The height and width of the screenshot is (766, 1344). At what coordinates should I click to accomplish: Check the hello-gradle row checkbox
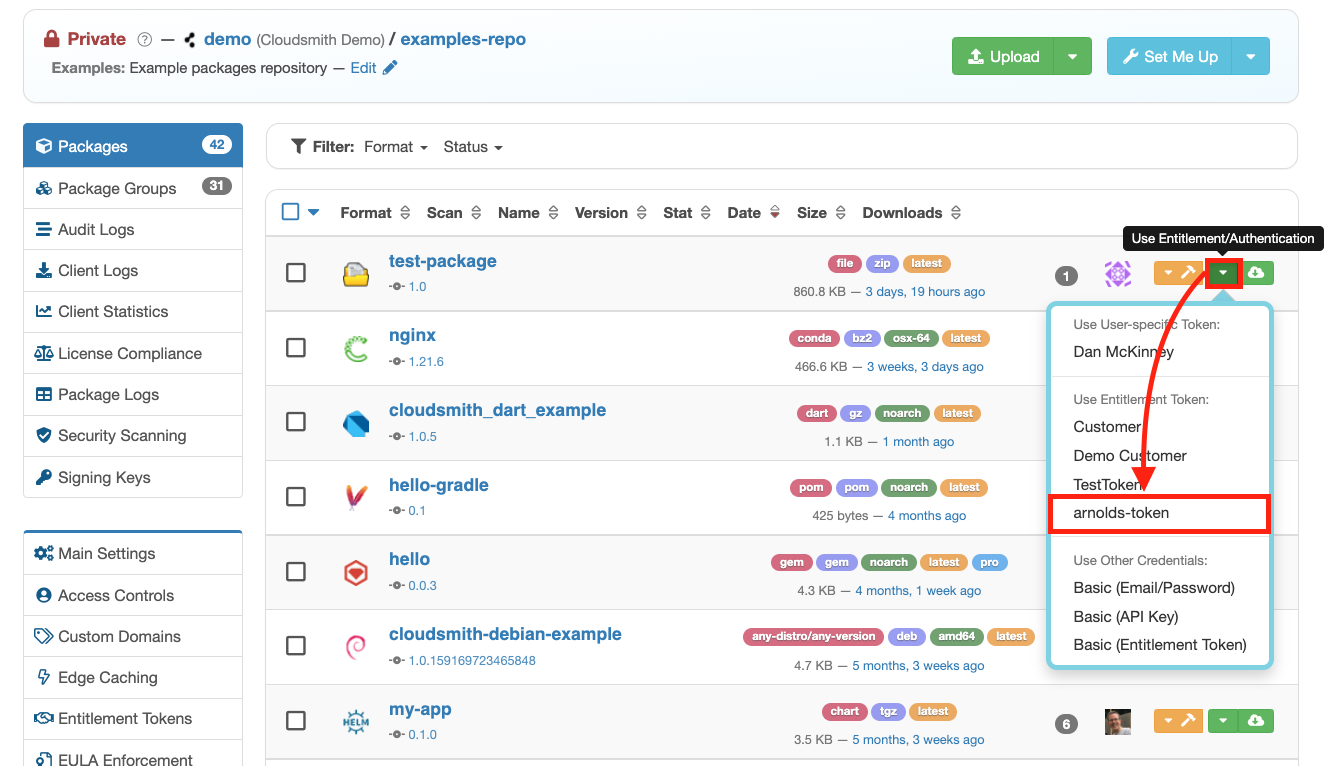coord(296,496)
